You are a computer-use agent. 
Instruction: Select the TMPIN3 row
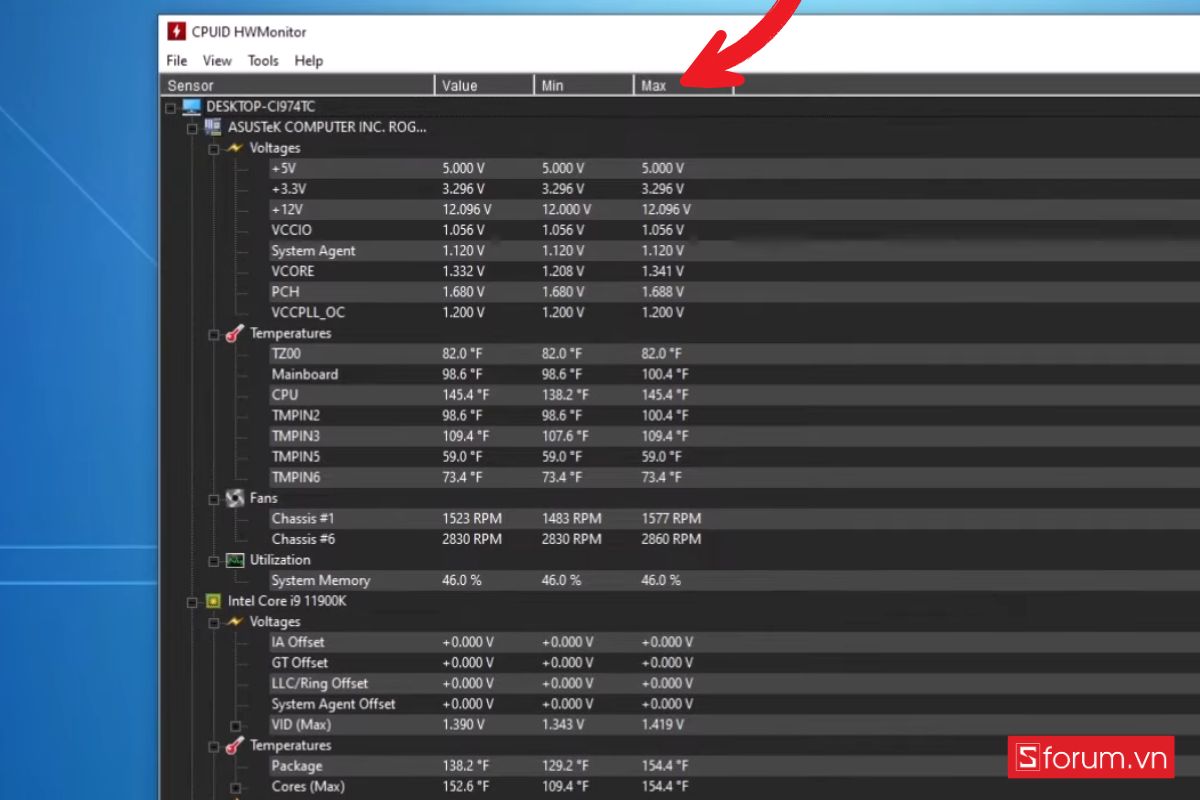click(735, 436)
